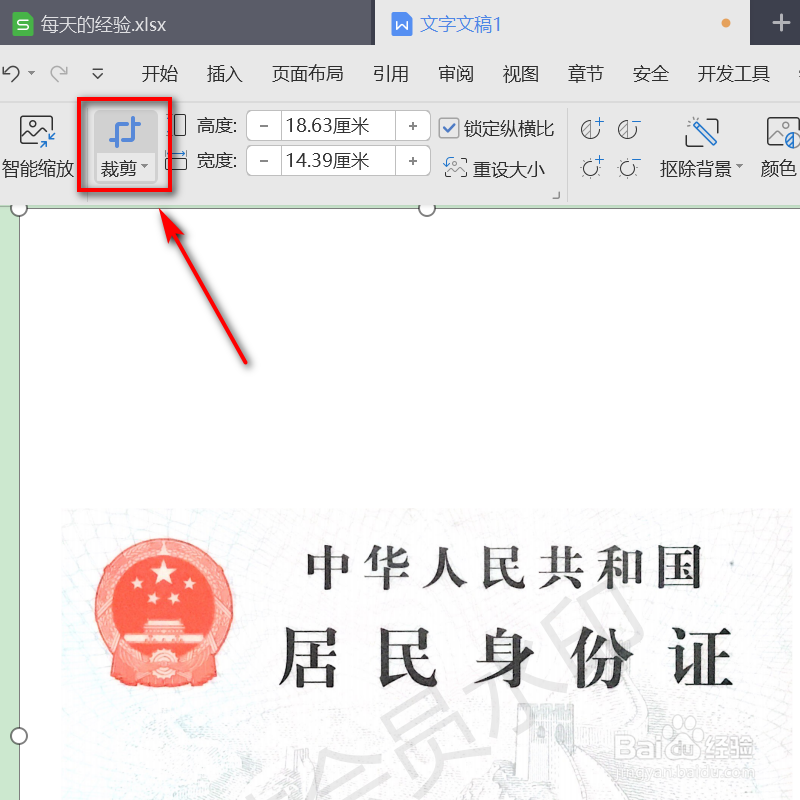Open the Undo history dropdown arrow
This screenshot has width=800, height=800.
[x=32, y=73]
